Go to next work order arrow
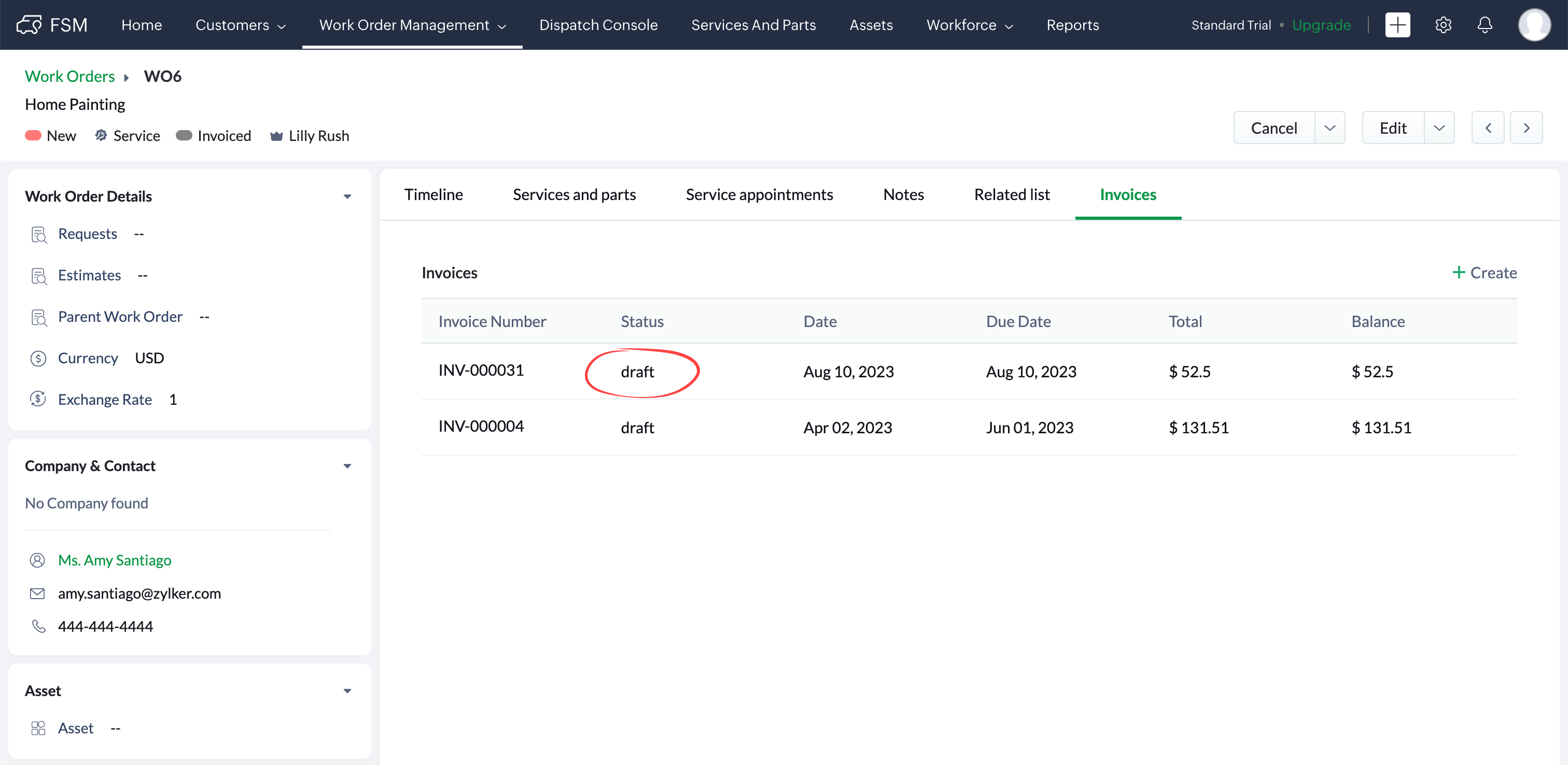This screenshot has height=765, width=1568. click(1526, 128)
